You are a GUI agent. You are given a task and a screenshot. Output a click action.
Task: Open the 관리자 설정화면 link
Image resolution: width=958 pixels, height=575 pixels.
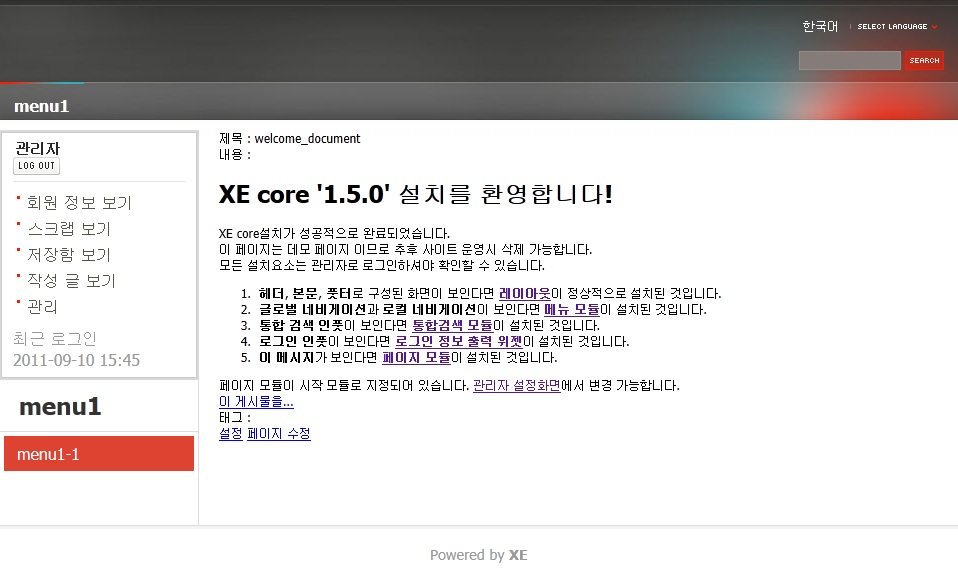point(517,386)
